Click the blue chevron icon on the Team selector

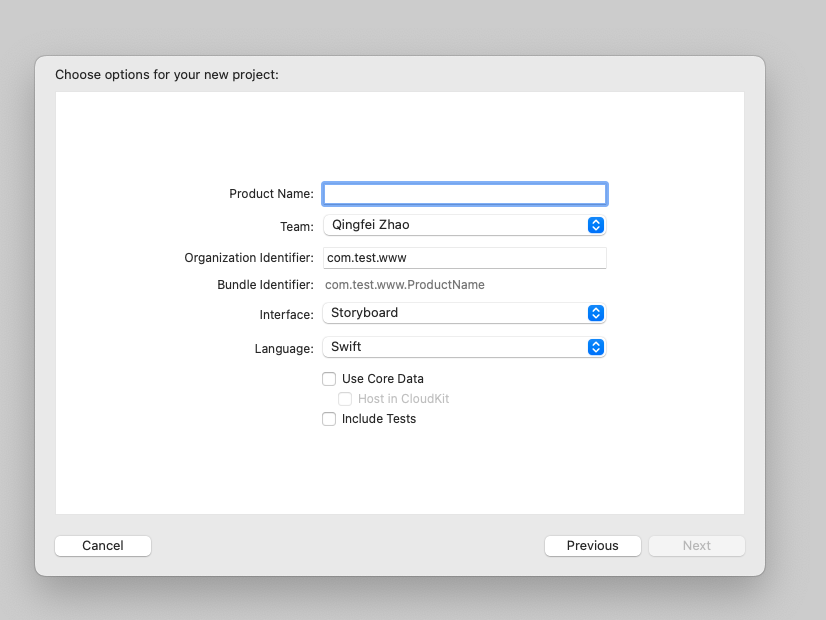(596, 225)
